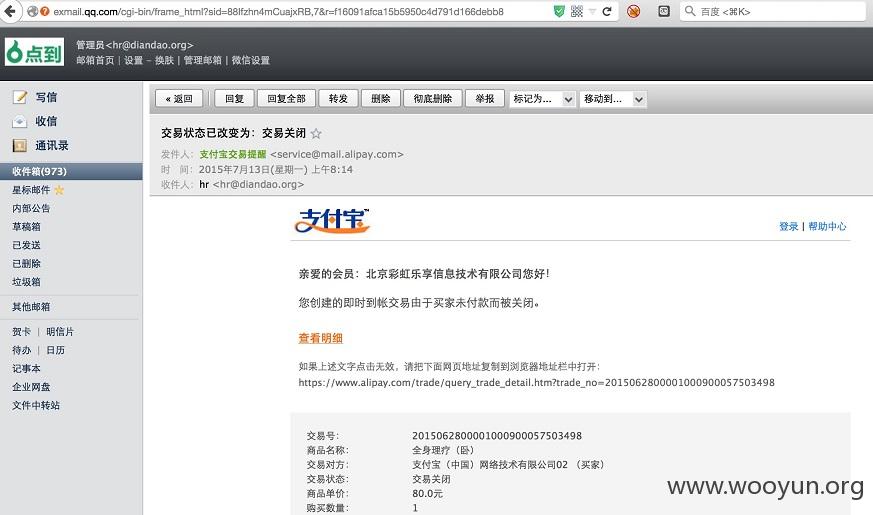Click the reload page icon in address bar
This screenshot has width=873, height=515.
point(607,11)
